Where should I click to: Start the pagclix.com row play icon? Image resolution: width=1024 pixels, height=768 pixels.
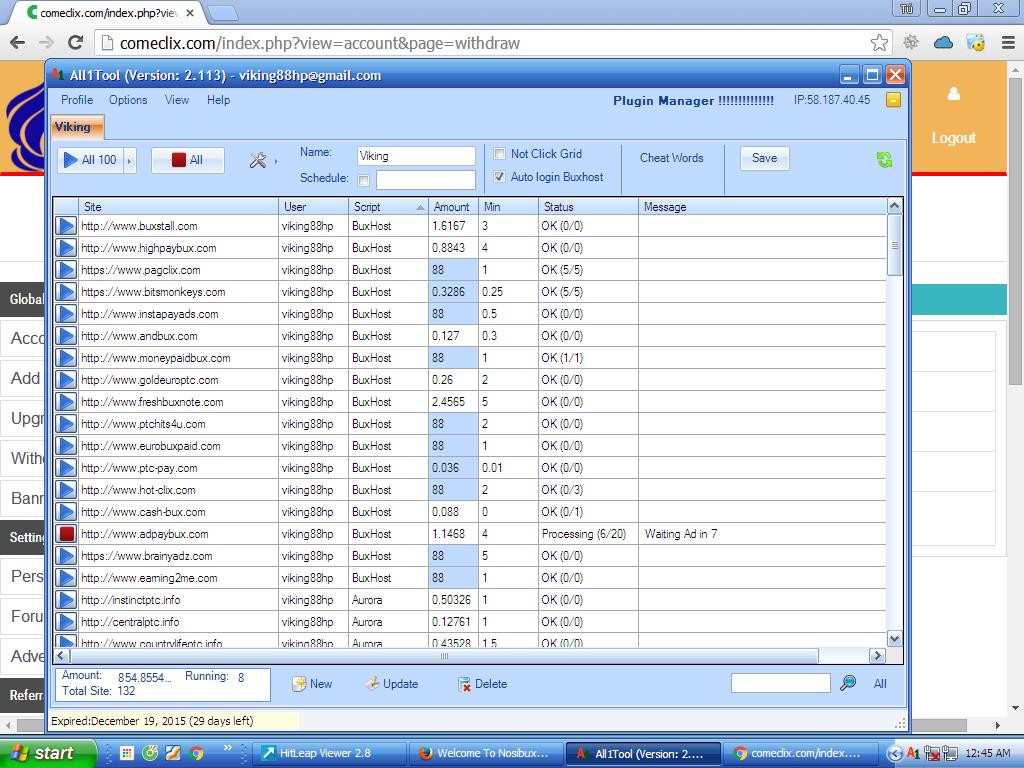66,270
